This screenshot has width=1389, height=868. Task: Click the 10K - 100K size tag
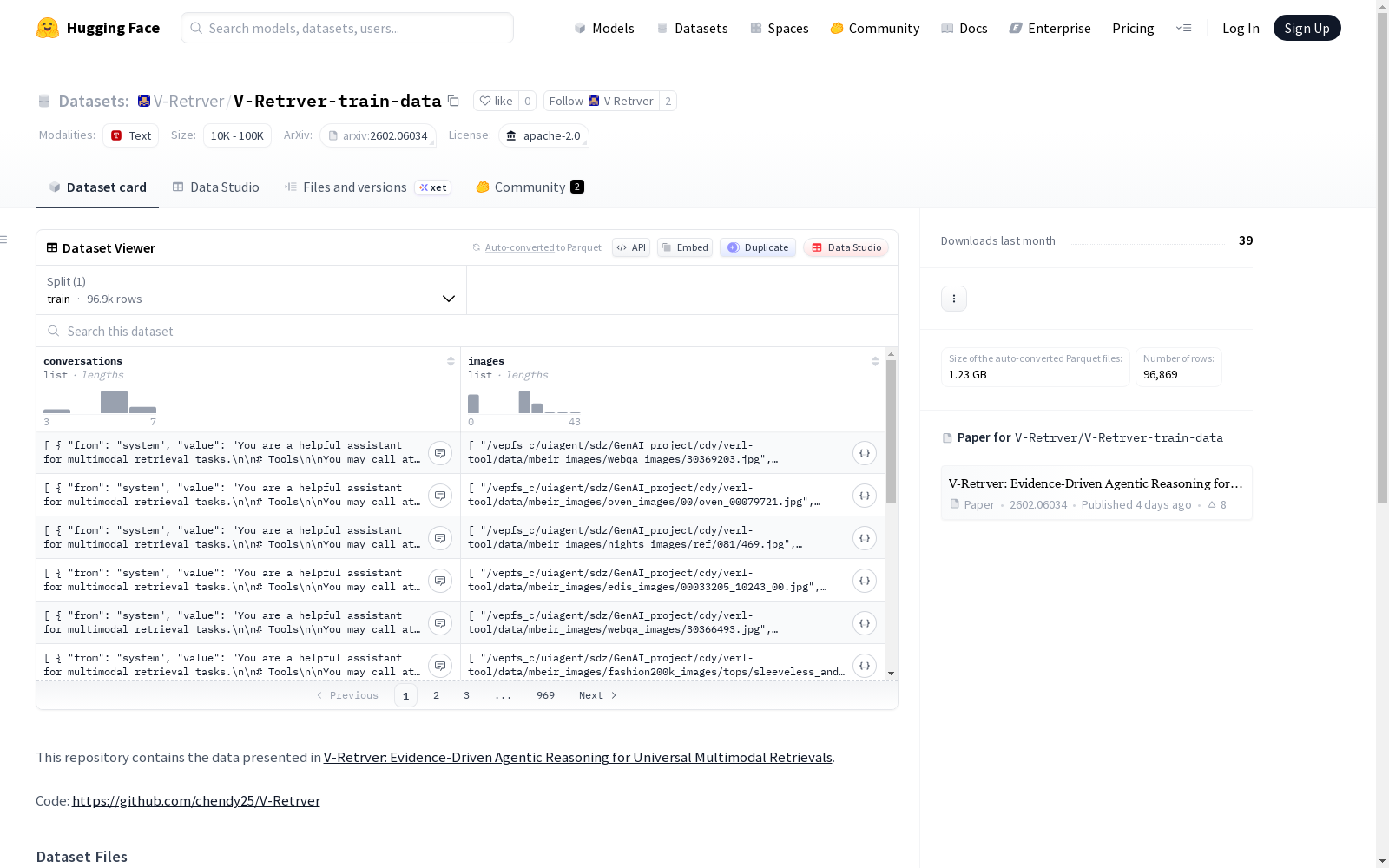tap(237, 135)
